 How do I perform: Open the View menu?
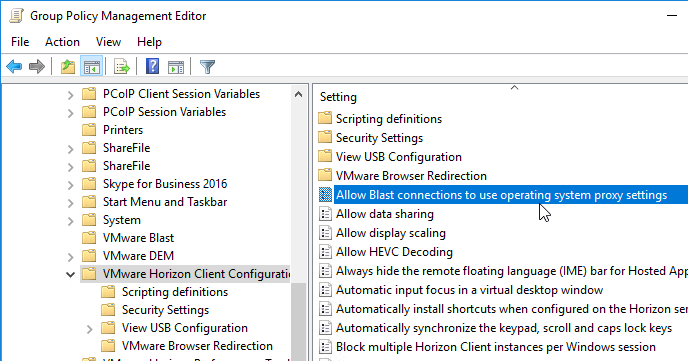tap(108, 42)
